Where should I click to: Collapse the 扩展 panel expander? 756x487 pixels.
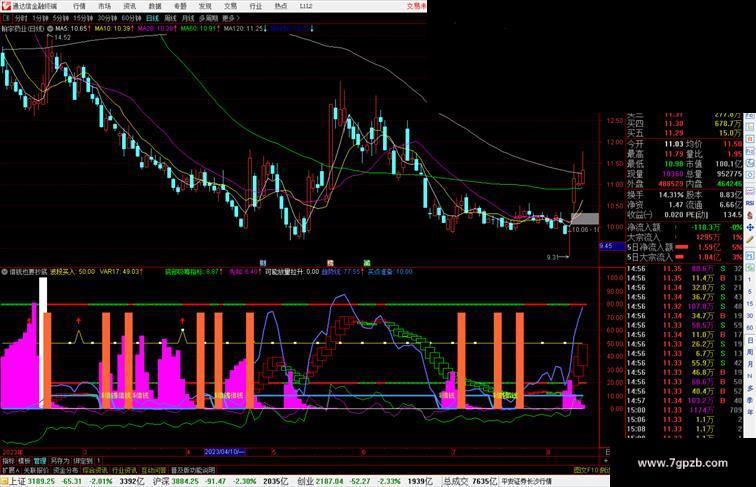[x=11, y=470]
